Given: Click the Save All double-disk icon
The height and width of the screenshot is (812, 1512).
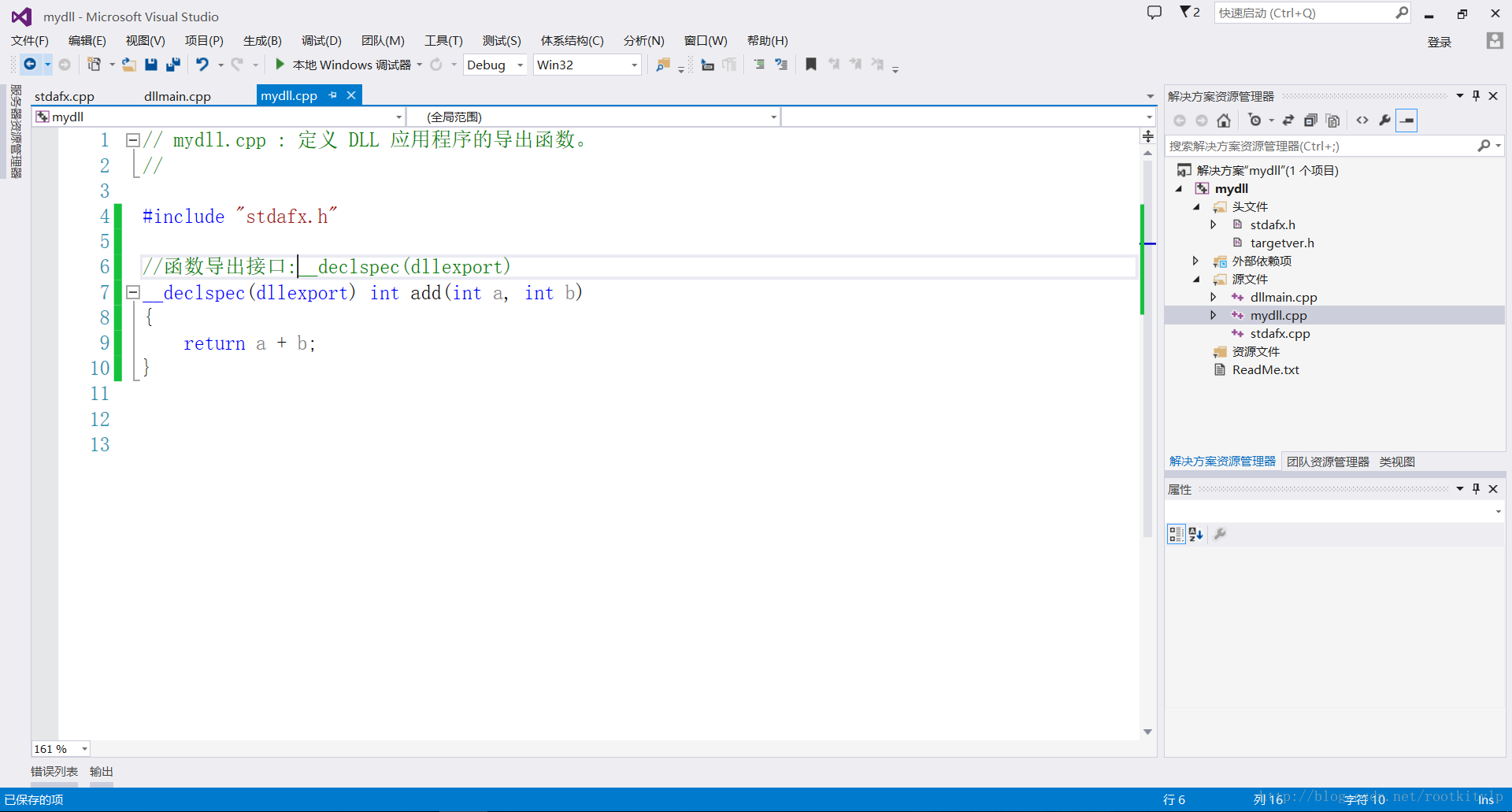Looking at the screenshot, I should click(x=173, y=65).
